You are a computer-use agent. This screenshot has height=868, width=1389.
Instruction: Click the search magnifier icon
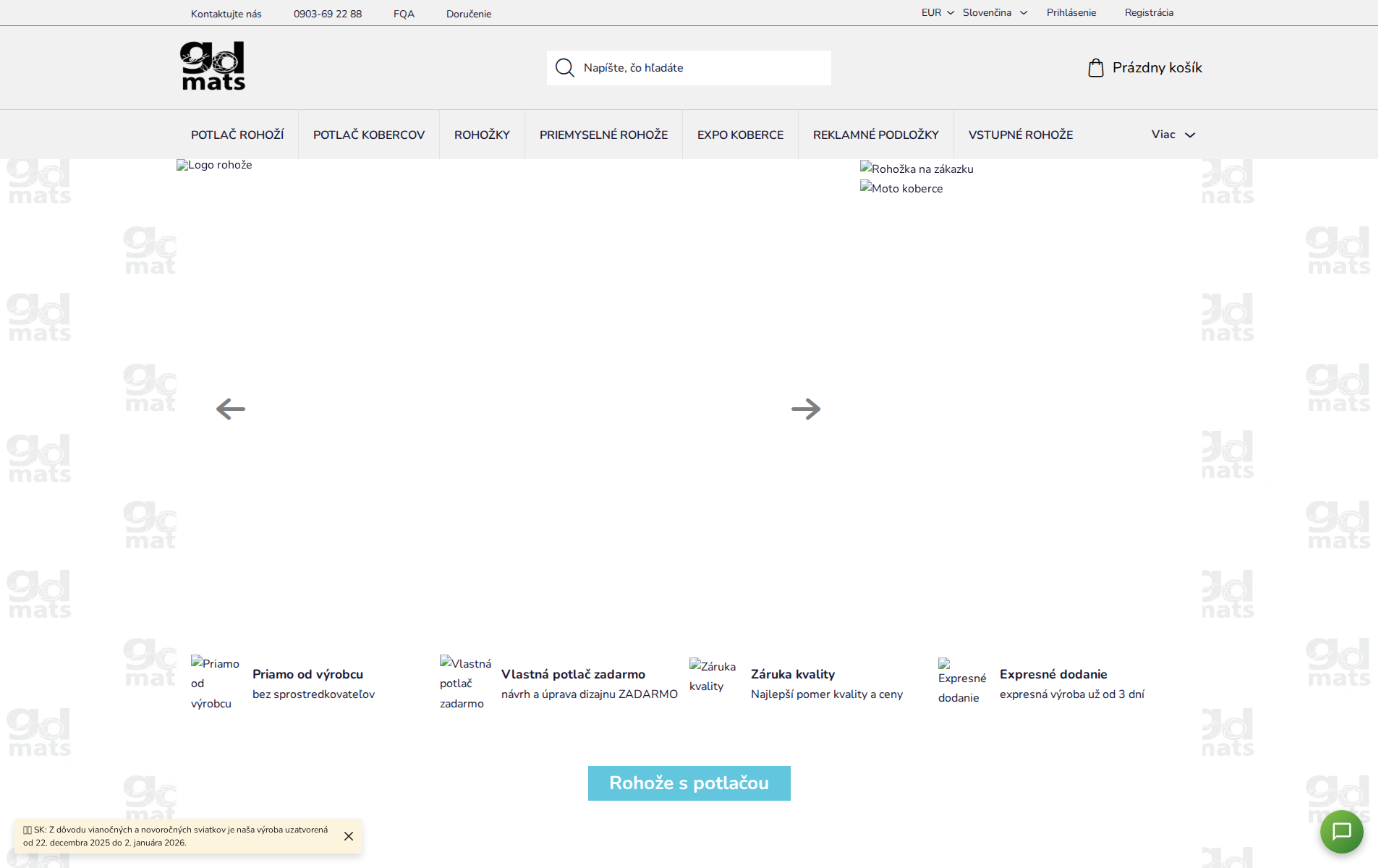point(564,67)
